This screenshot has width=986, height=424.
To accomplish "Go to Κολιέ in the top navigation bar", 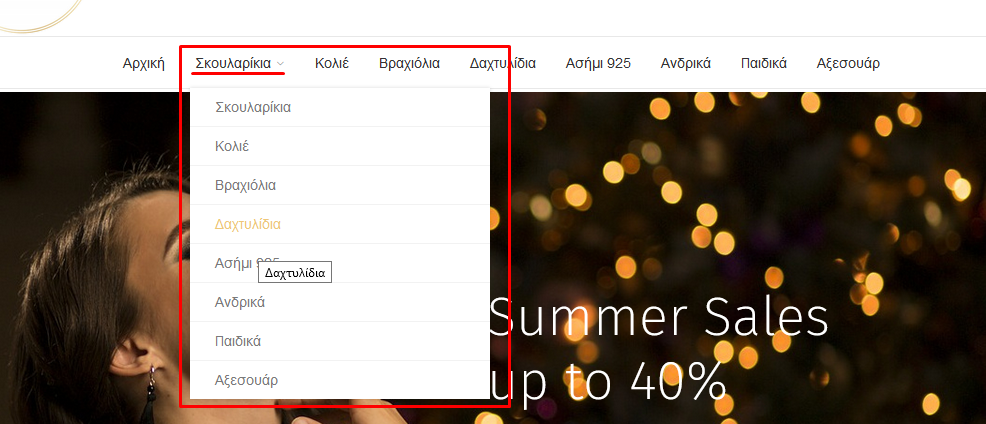I will coord(332,64).
